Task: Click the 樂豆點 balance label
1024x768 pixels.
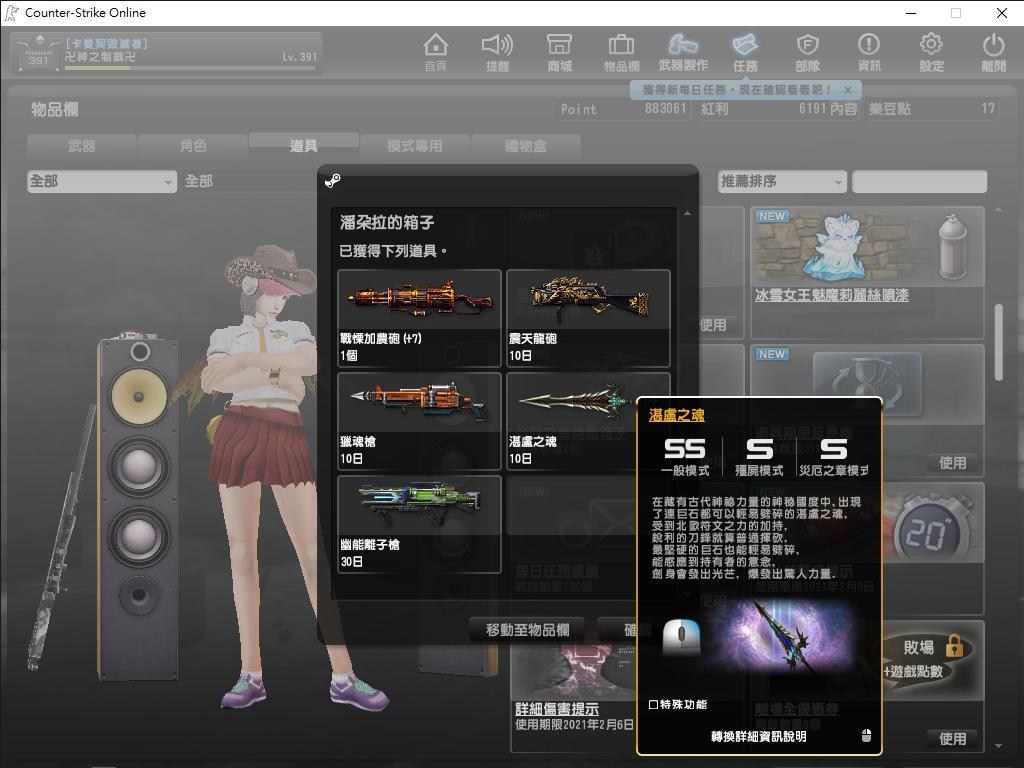Action: point(889,109)
